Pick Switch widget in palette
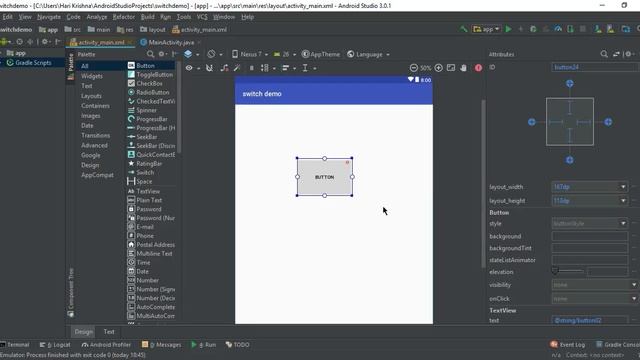The image size is (640, 360). 151,172
